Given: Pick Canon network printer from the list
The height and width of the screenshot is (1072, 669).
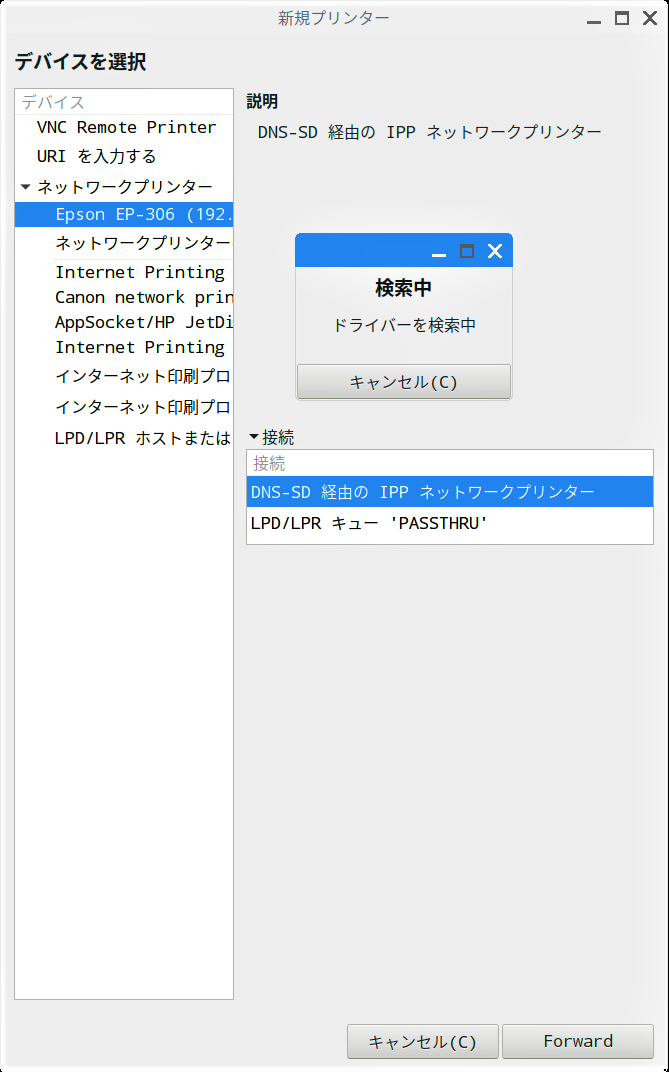Looking at the screenshot, I should [x=143, y=297].
